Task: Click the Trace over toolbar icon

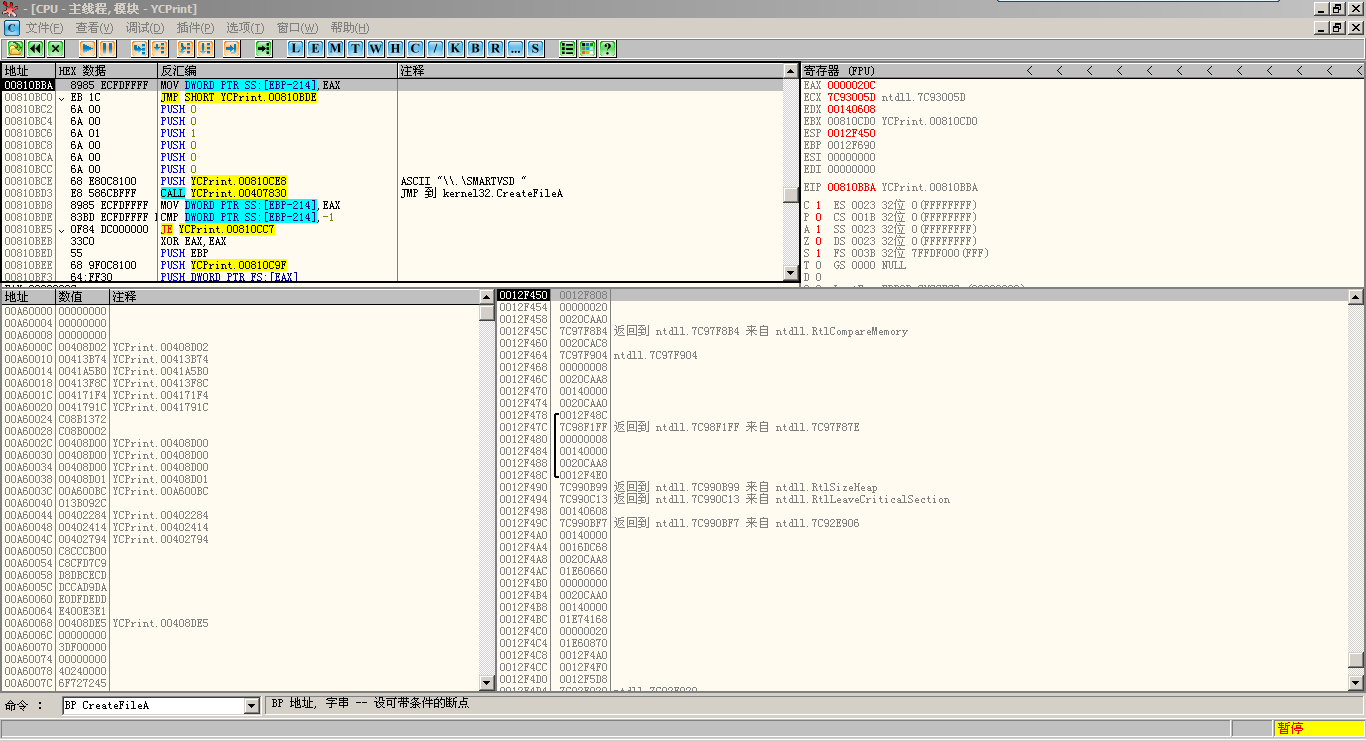Action: tap(205, 48)
